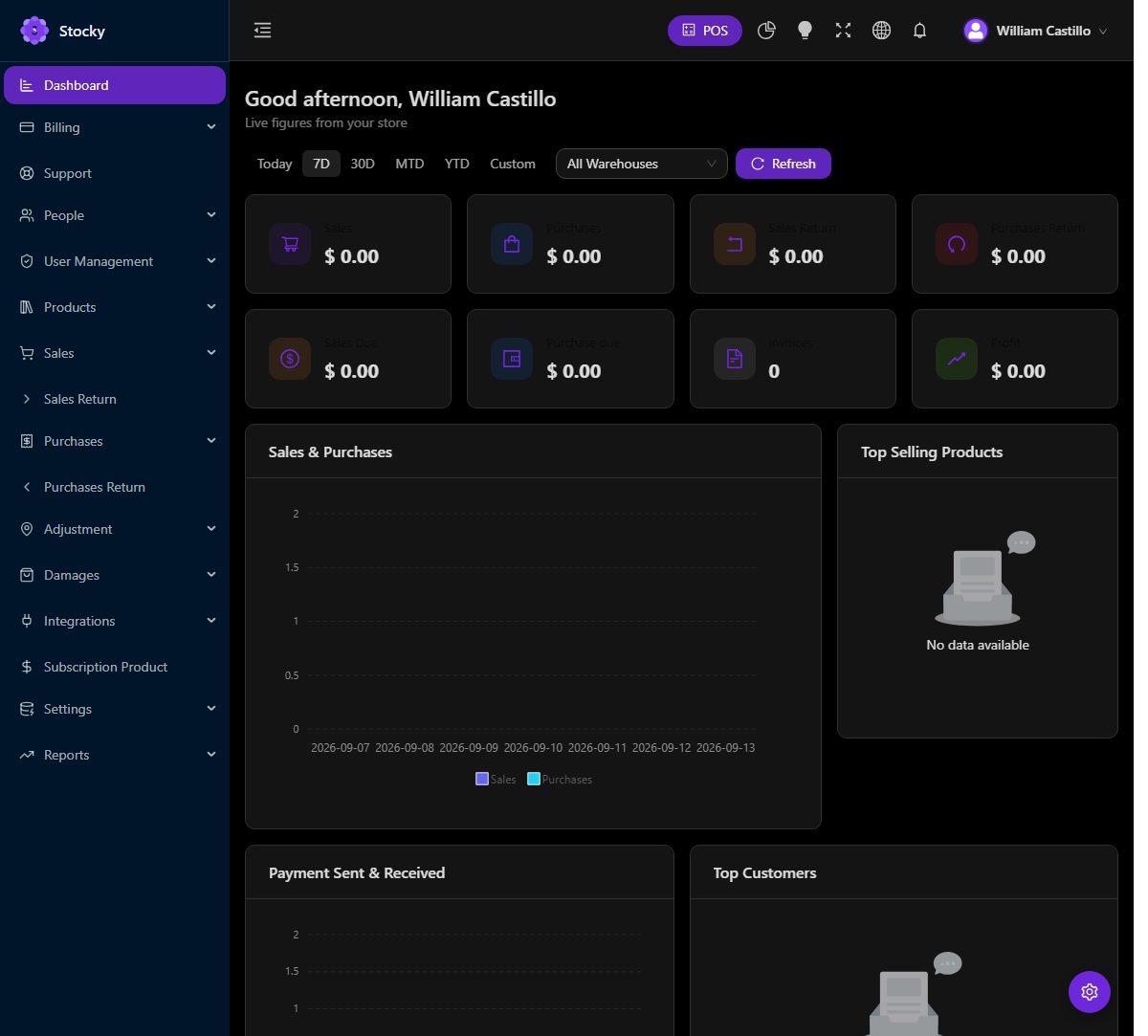The image size is (1148, 1036).
Task: Open notifications bell icon
Action: (919, 31)
